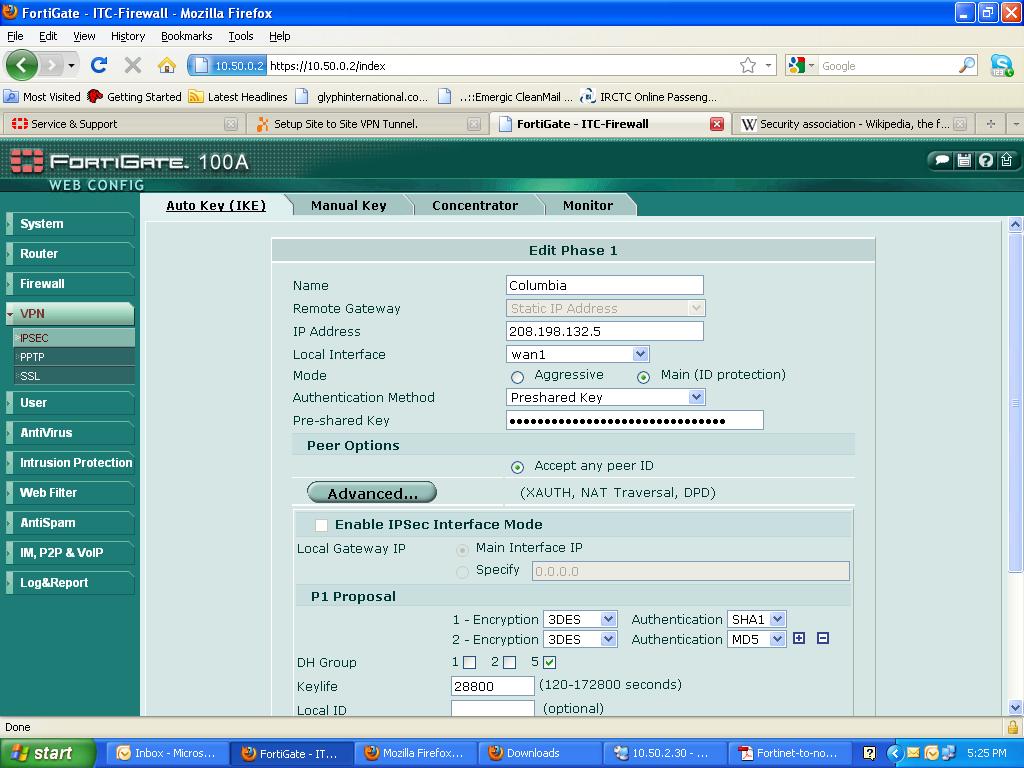The image size is (1024, 768).
Task: Click the page vertical scrollbar down arrow
Action: pyautogui.click(x=1015, y=707)
